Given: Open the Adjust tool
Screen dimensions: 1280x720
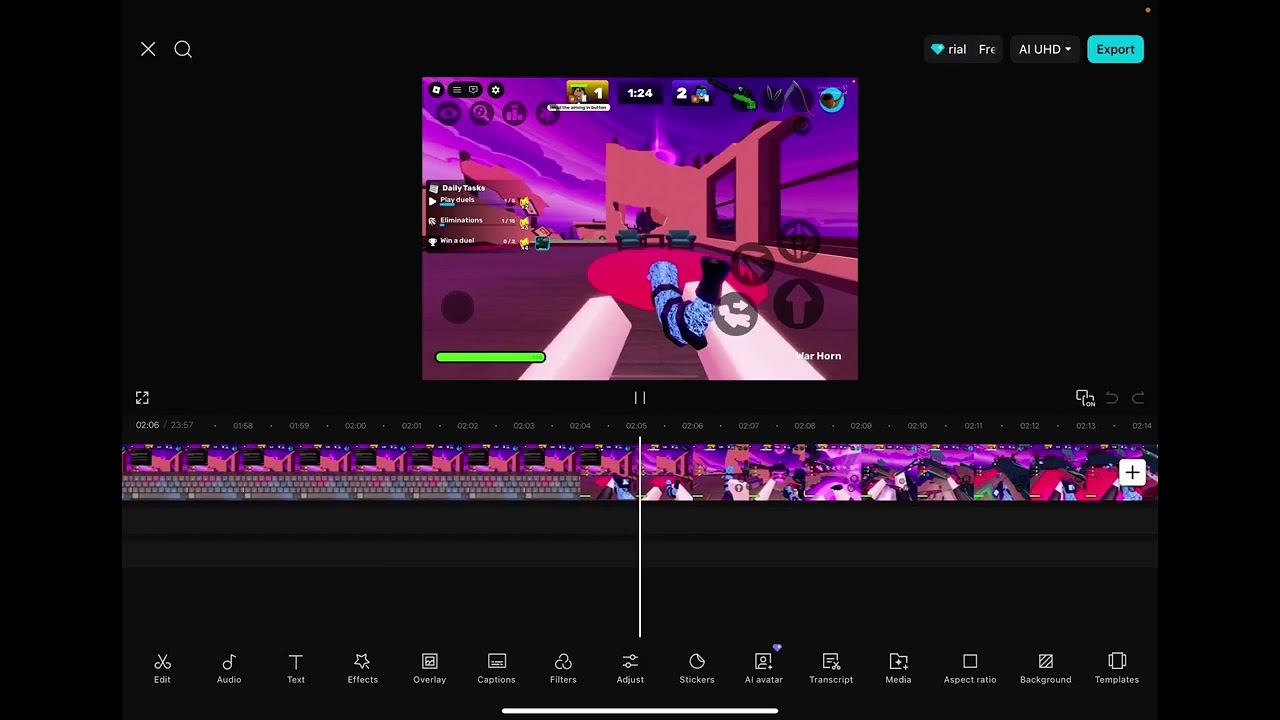Looking at the screenshot, I should [630, 668].
